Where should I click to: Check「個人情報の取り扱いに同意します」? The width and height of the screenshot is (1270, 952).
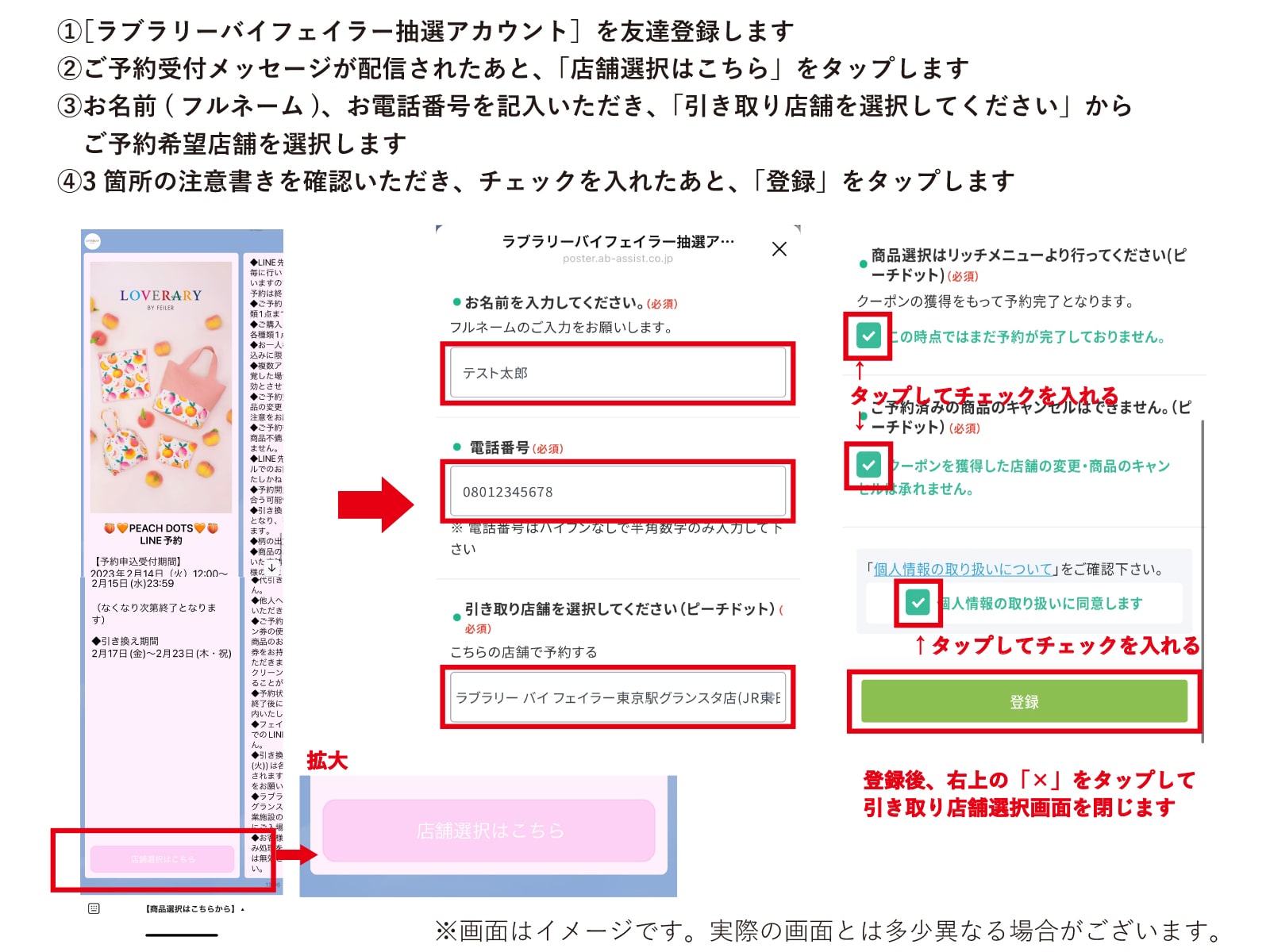[x=918, y=604]
